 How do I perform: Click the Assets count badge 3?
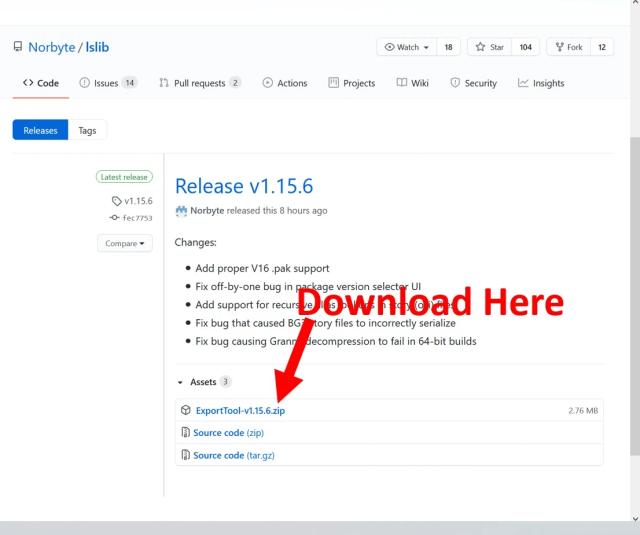tap(225, 382)
